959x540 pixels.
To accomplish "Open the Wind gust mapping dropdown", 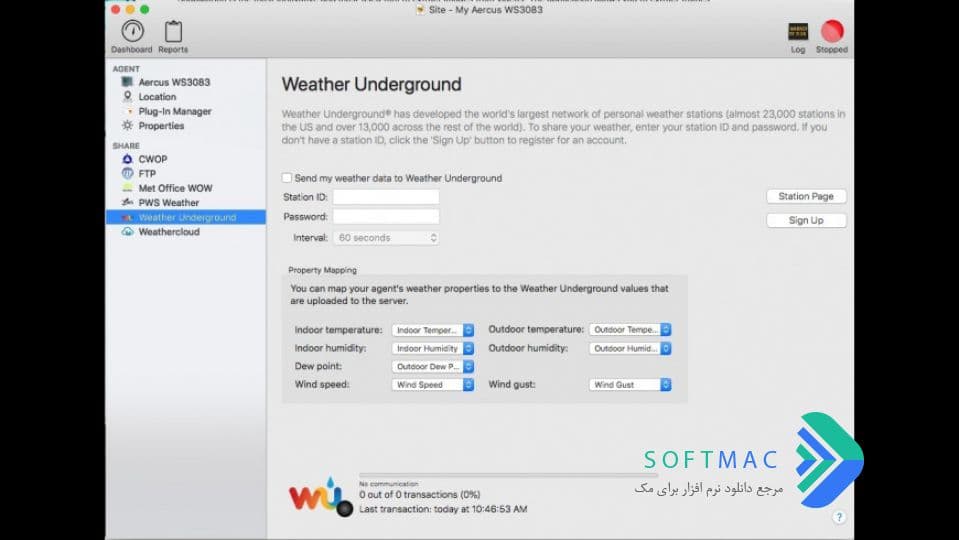I will pos(630,385).
